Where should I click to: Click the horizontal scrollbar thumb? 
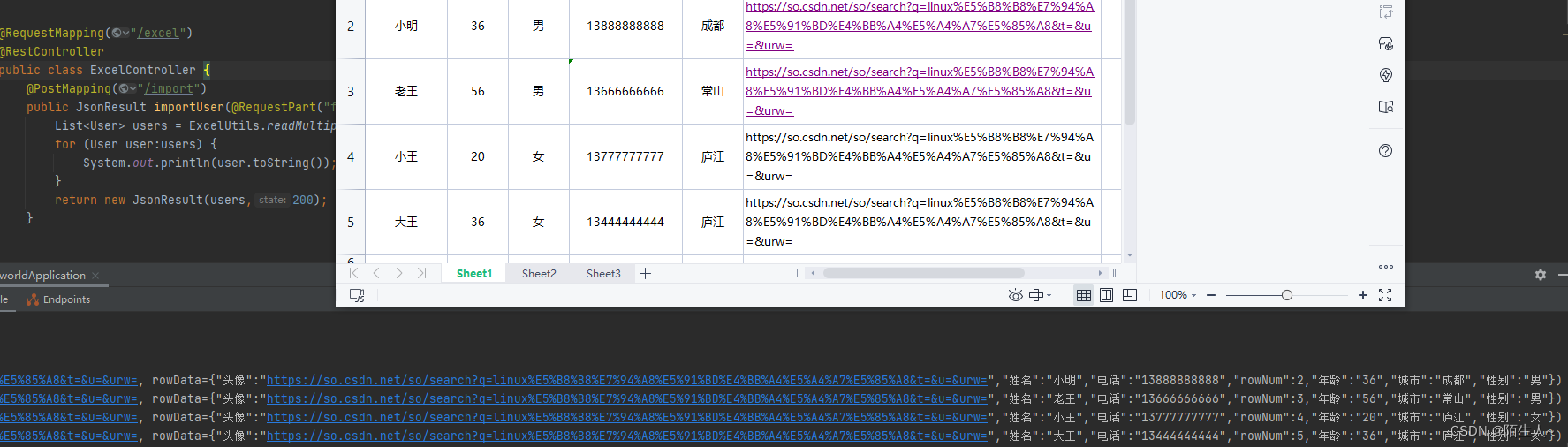pos(923,273)
